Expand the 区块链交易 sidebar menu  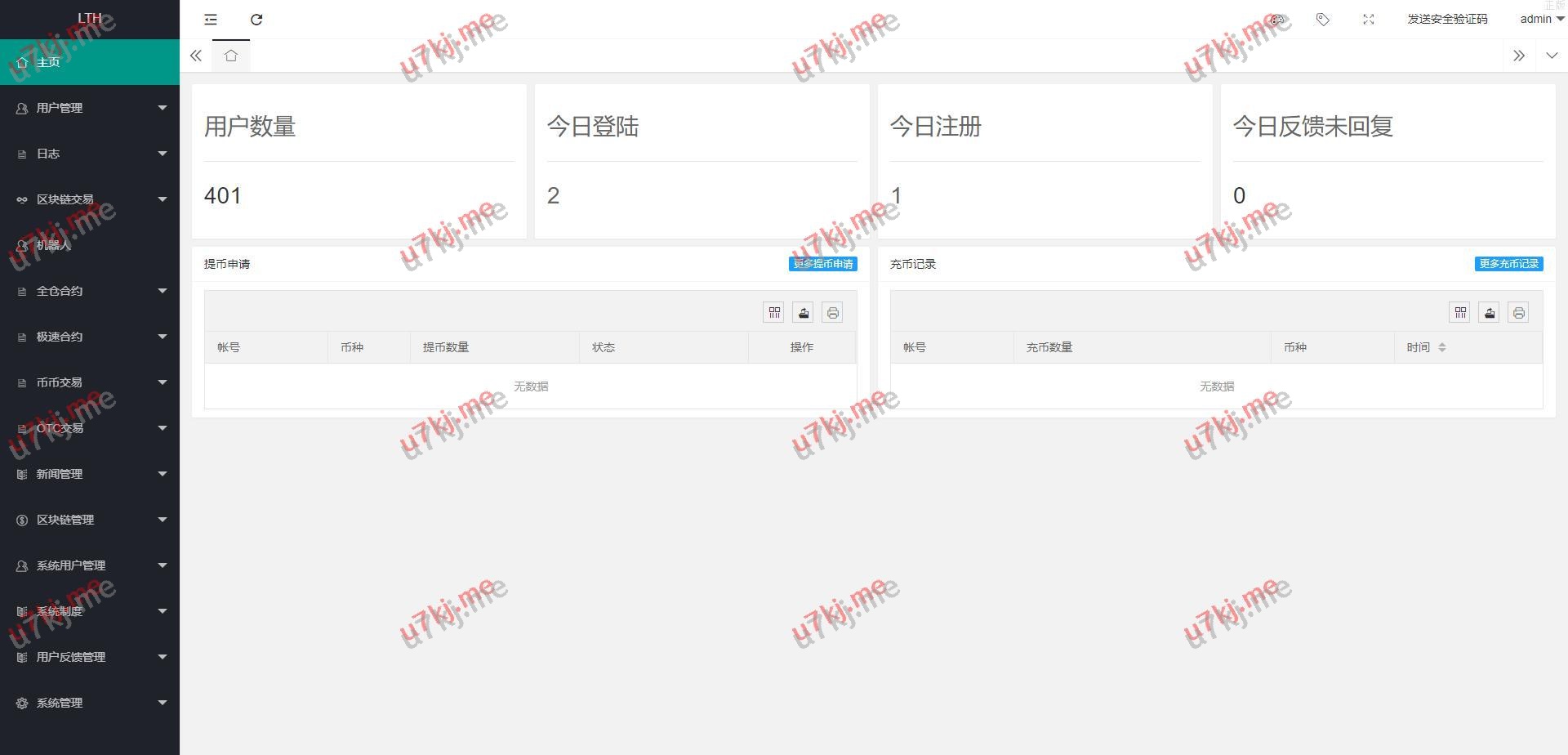[90, 199]
